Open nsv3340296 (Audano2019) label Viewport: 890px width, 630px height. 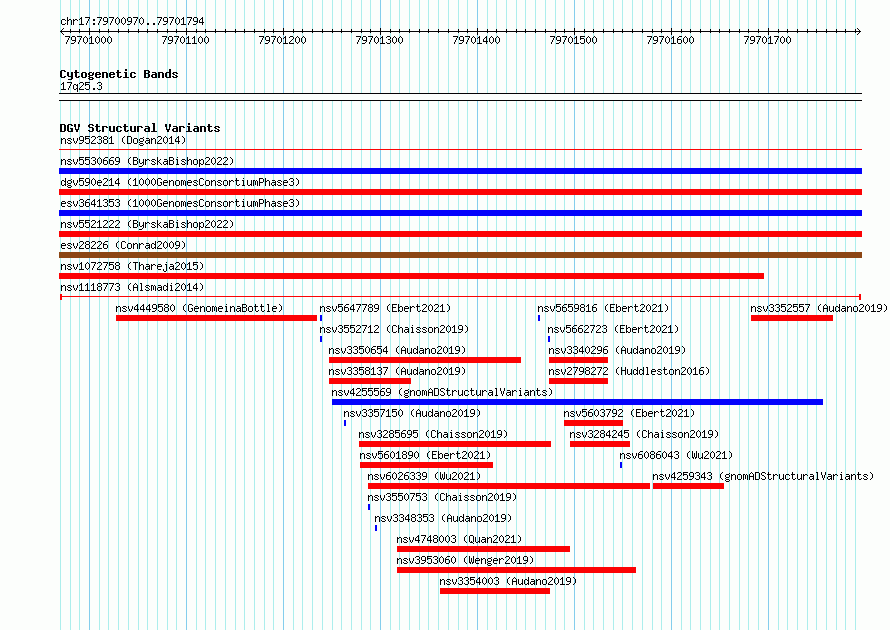coord(617,350)
